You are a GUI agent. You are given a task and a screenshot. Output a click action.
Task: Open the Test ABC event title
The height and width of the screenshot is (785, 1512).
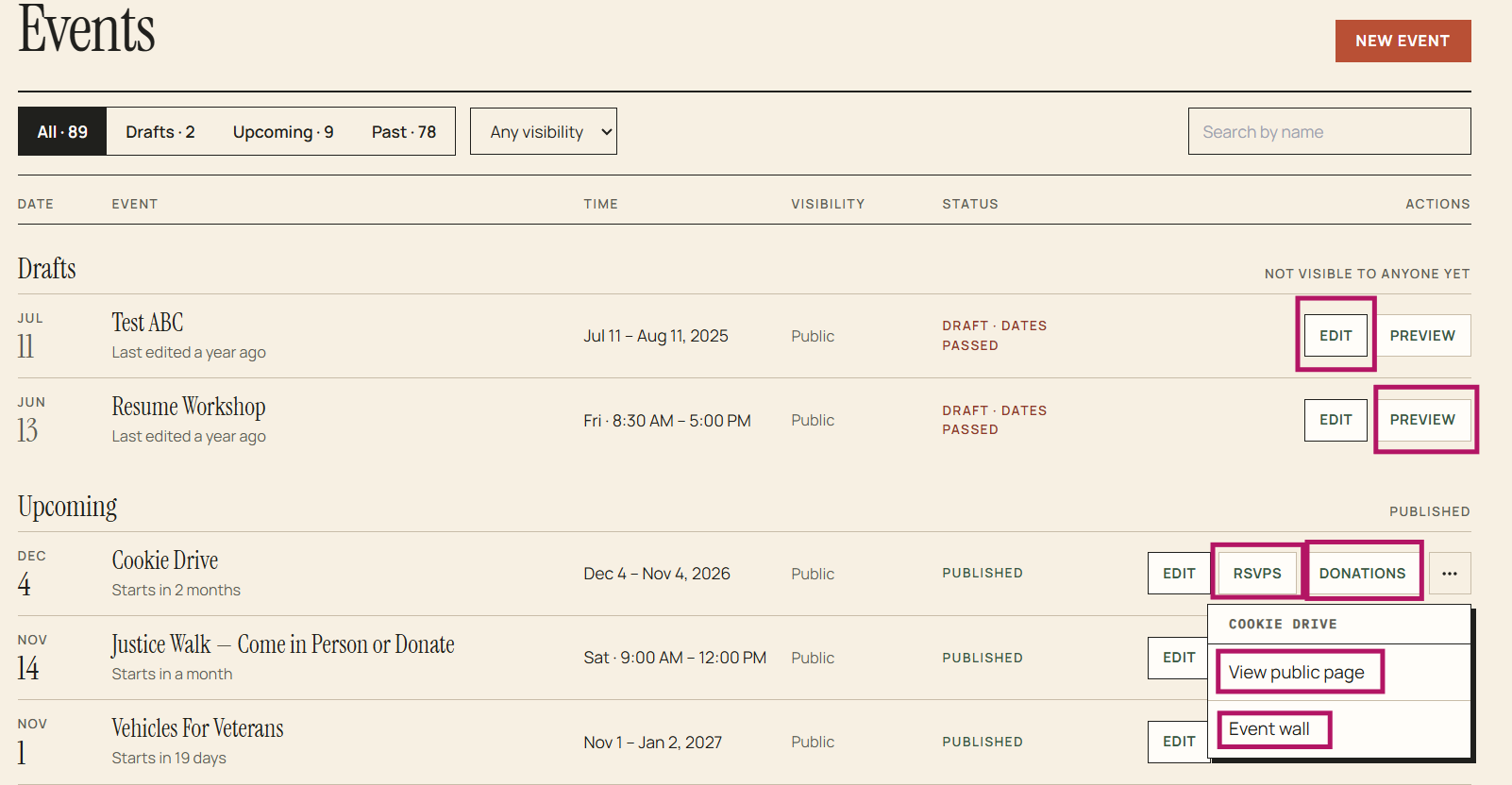pyautogui.click(x=147, y=323)
